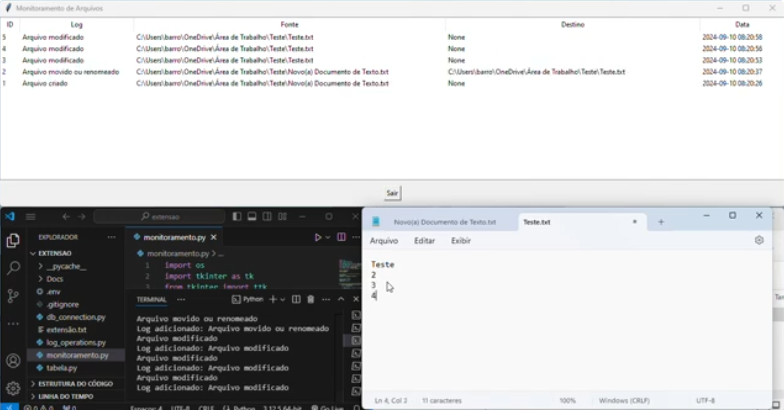Toggle the primary sidebar layout icon
The width and height of the screenshot is (784, 410).
click(236, 216)
